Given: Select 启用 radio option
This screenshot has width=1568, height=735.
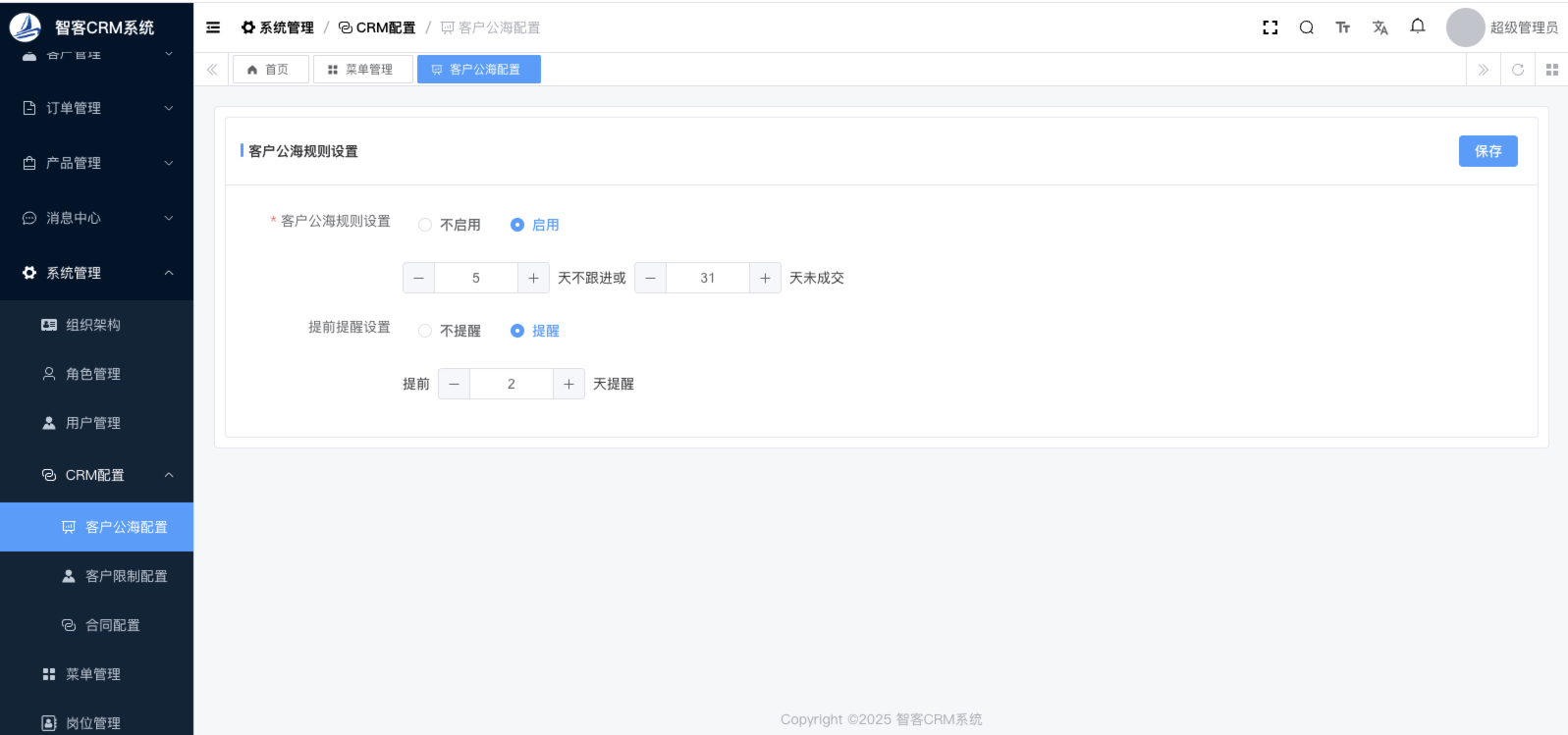Looking at the screenshot, I should tap(517, 225).
